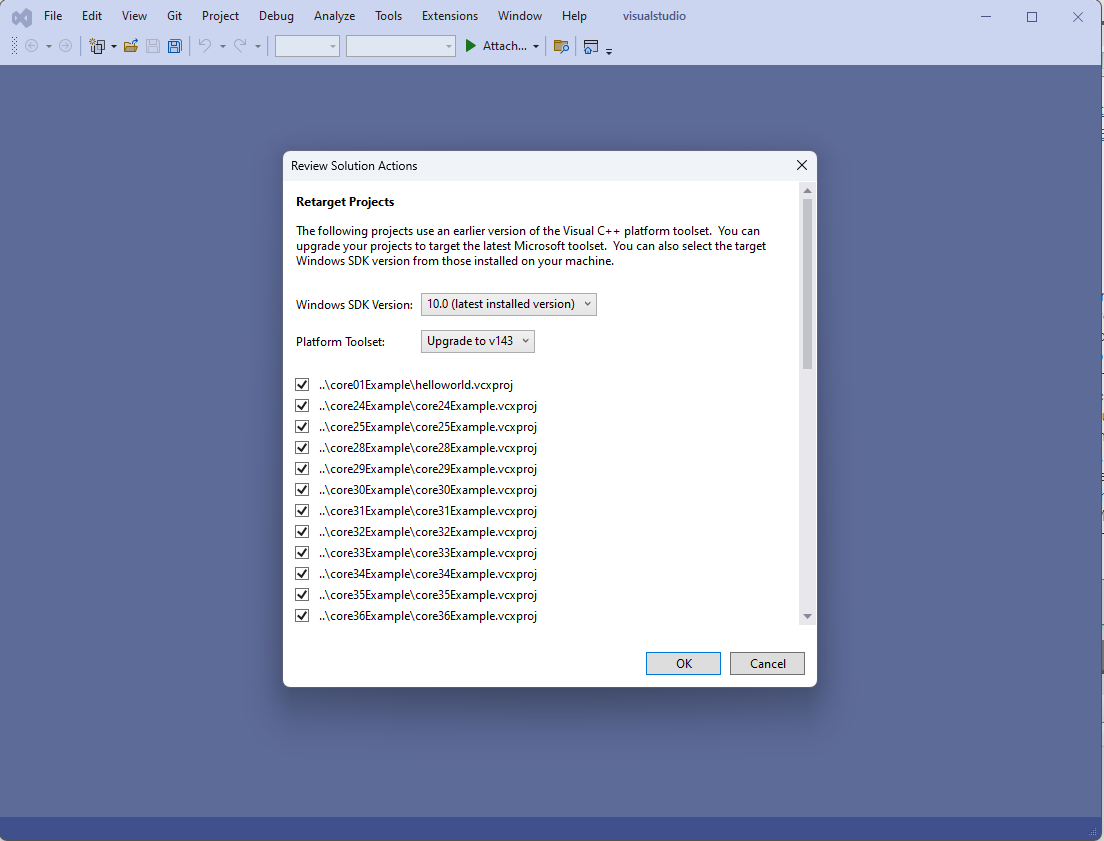This screenshot has height=841, width=1104.
Task: Open toolbar options overflow arrow
Action: (x=609, y=51)
